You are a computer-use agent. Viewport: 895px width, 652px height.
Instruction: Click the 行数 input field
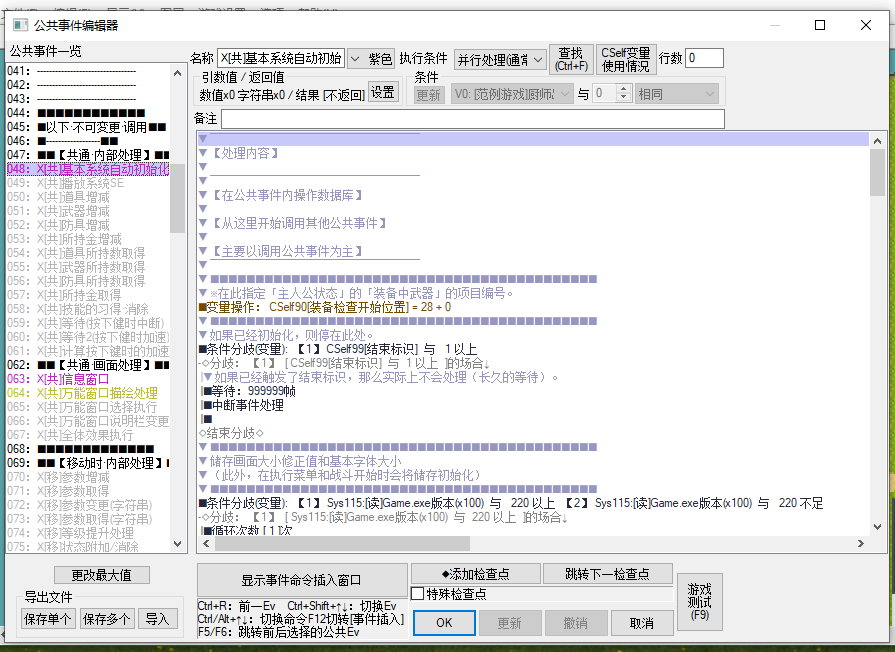[704, 58]
